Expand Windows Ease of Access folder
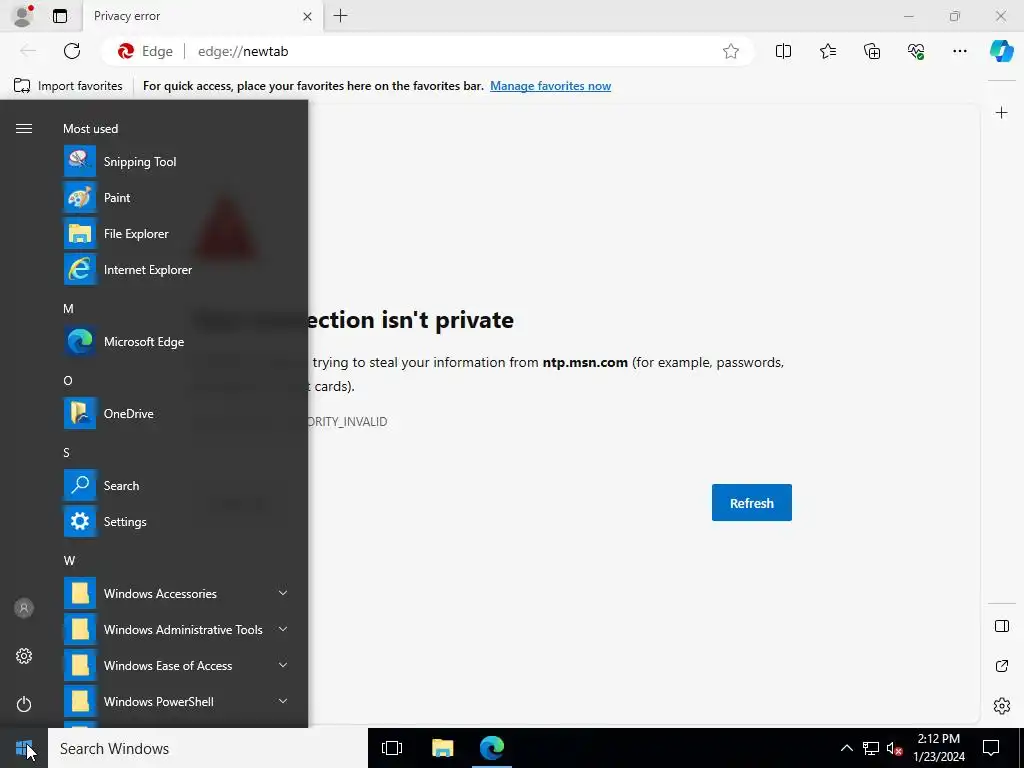1024x768 pixels. click(x=176, y=665)
